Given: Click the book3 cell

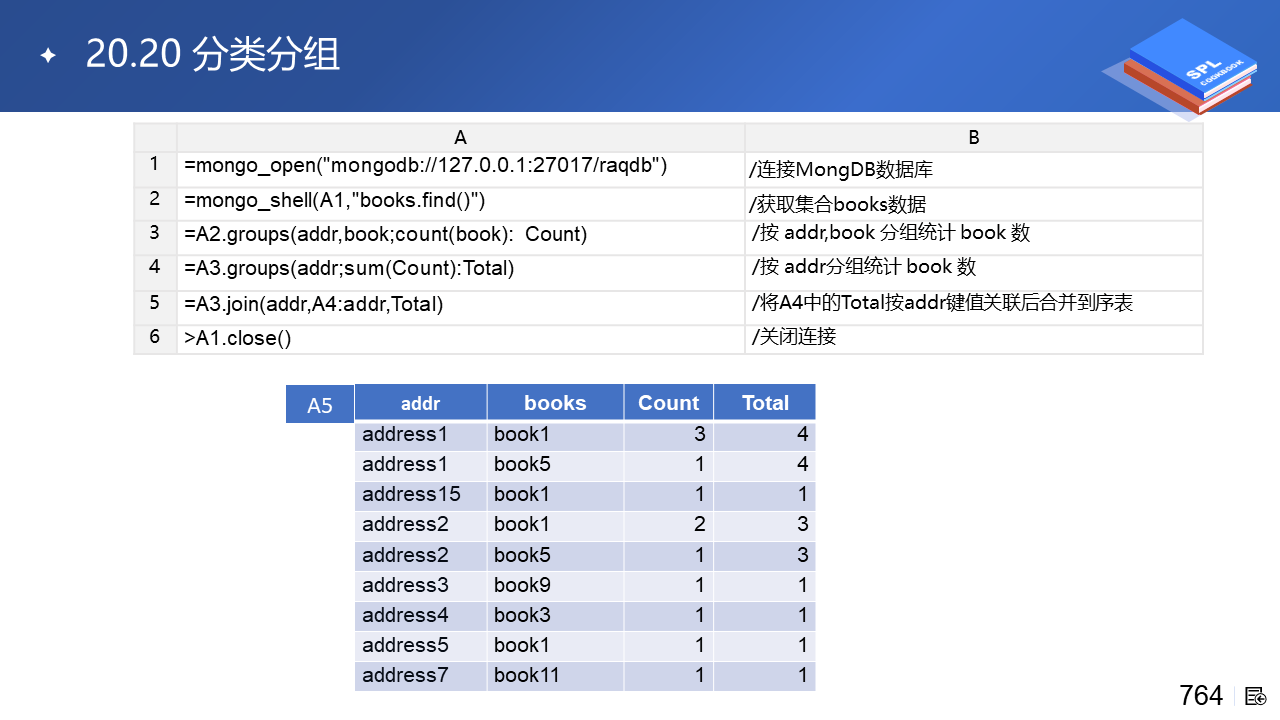Looking at the screenshot, I should tap(555, 615).
